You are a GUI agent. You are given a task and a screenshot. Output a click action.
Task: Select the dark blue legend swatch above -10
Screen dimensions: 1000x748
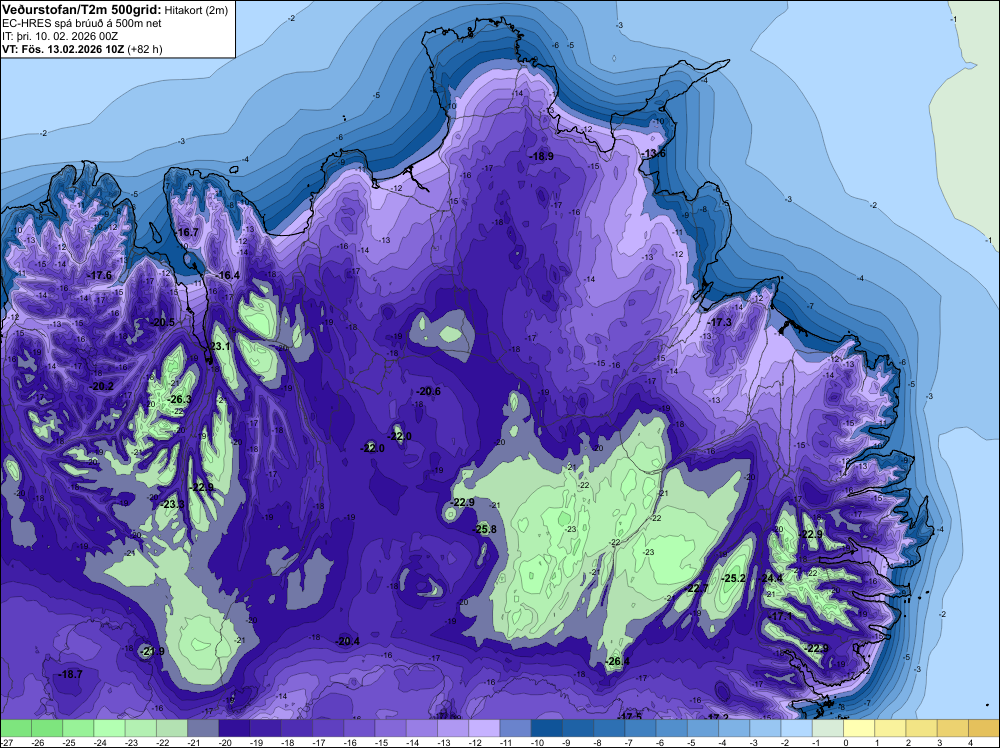click(x=547, y=728)
